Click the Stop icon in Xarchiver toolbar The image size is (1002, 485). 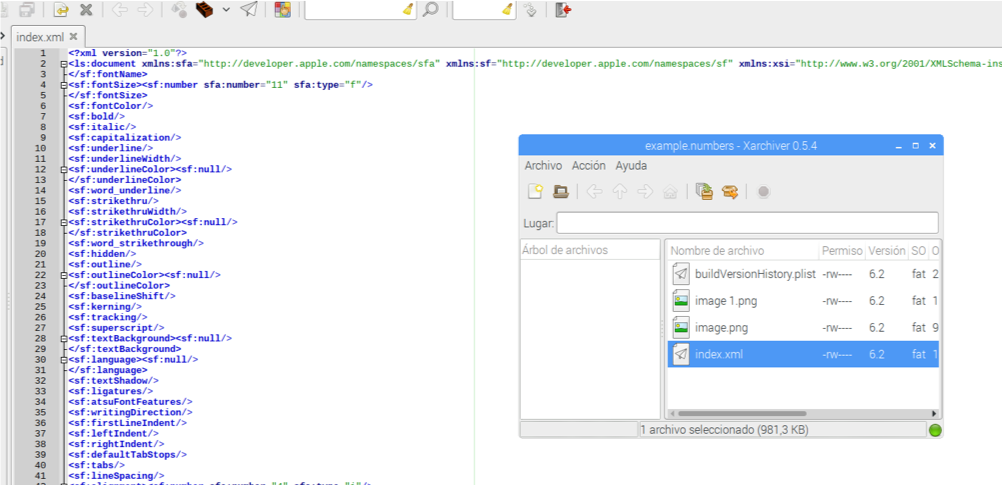coord(763,192)
